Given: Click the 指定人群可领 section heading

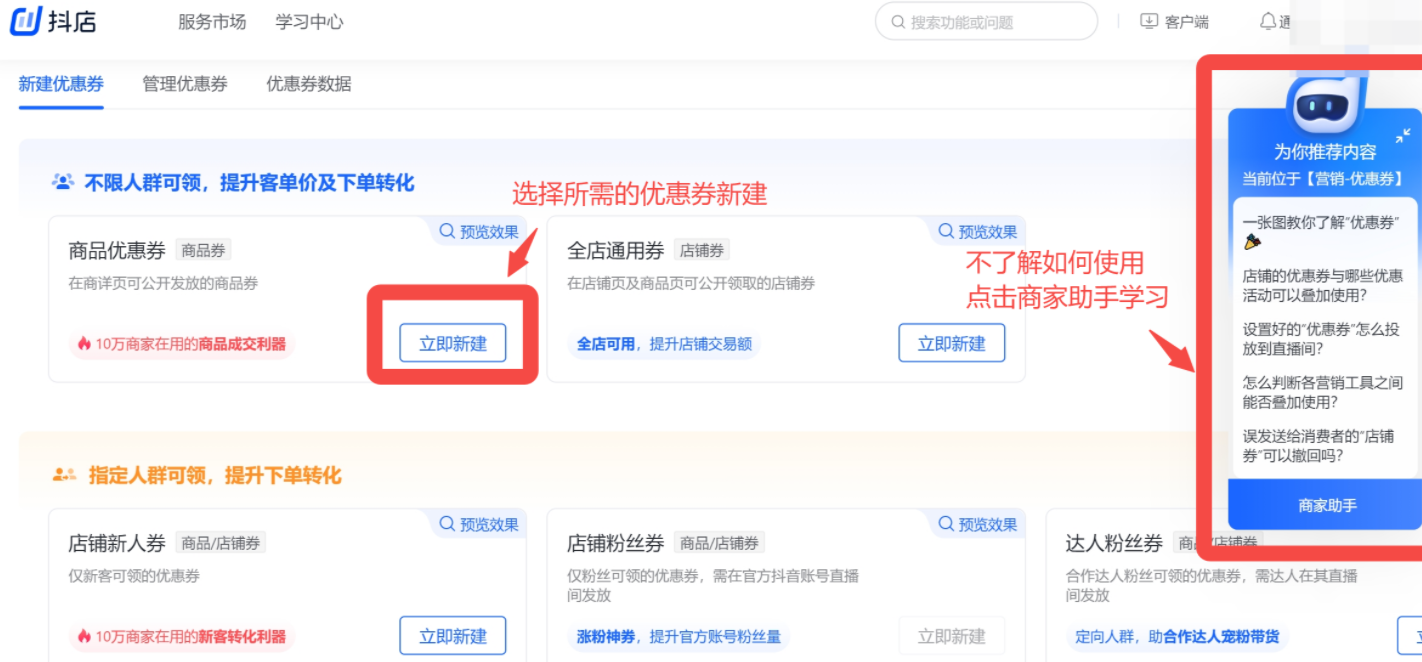Looking at the screenshot, I should point(215,475).
